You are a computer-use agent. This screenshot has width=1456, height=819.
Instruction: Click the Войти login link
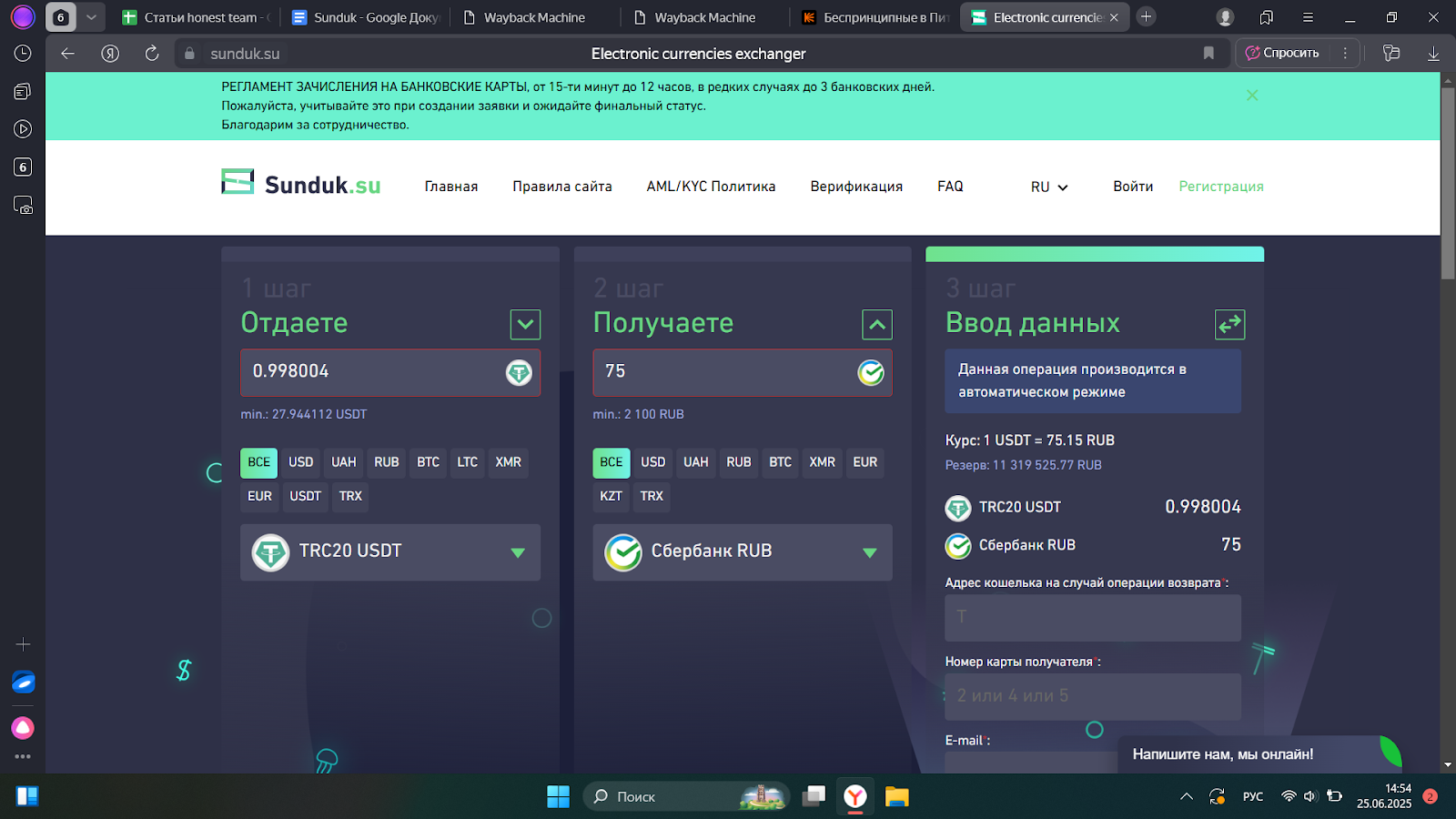1133,187
